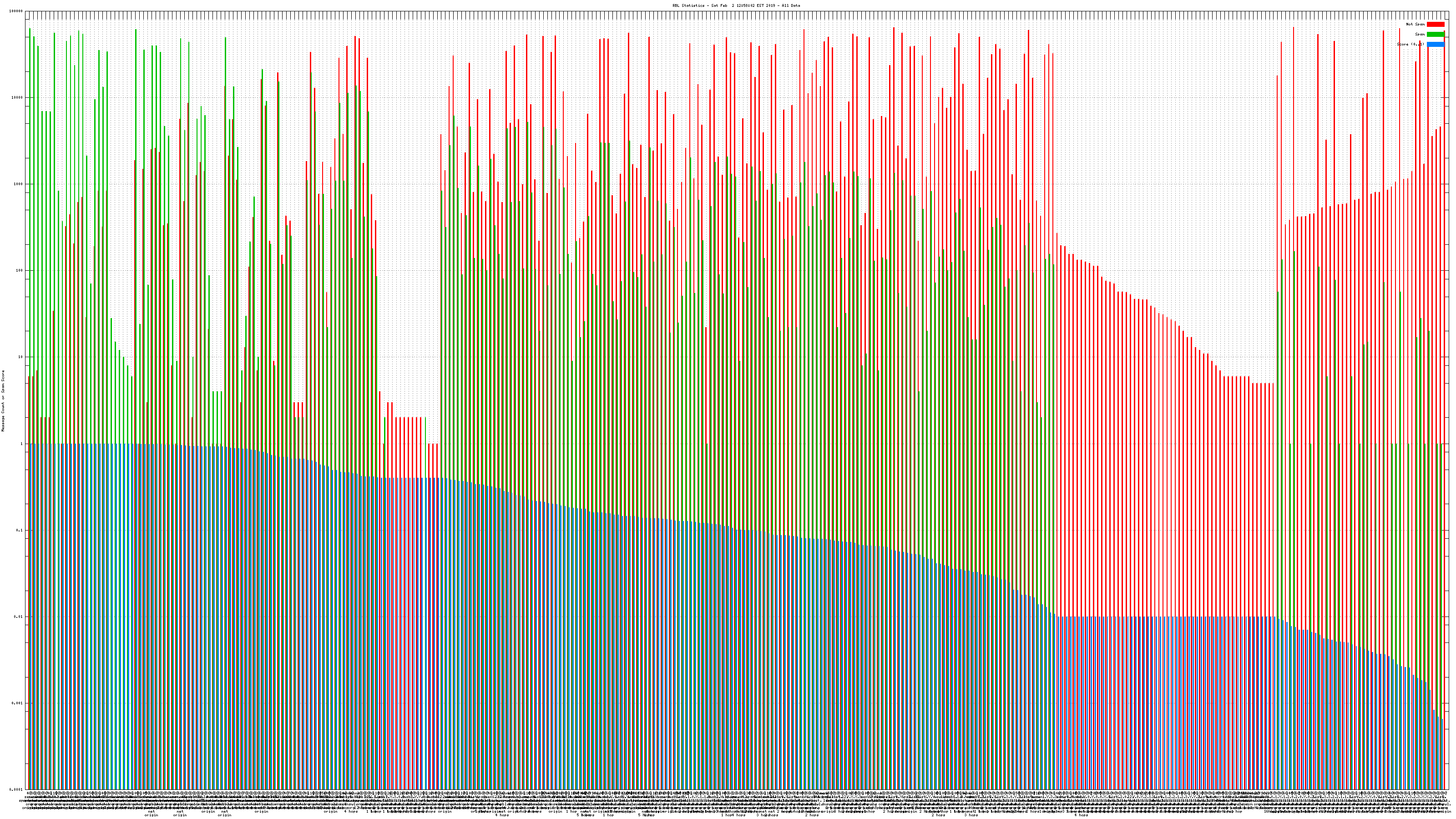1456x819 pixels.
Task: Click the green Spam legend swatch
Action: (1435, 35)
